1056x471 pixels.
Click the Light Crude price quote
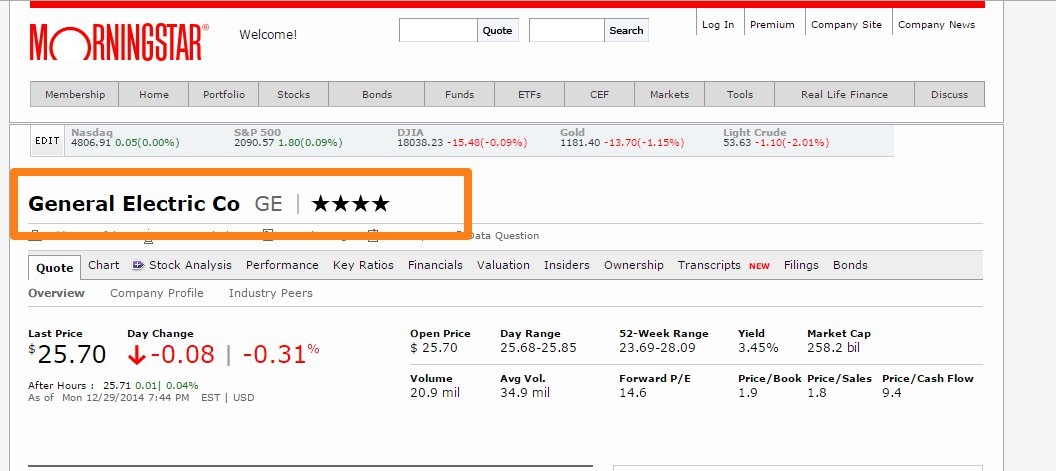(x=776, y=137)
